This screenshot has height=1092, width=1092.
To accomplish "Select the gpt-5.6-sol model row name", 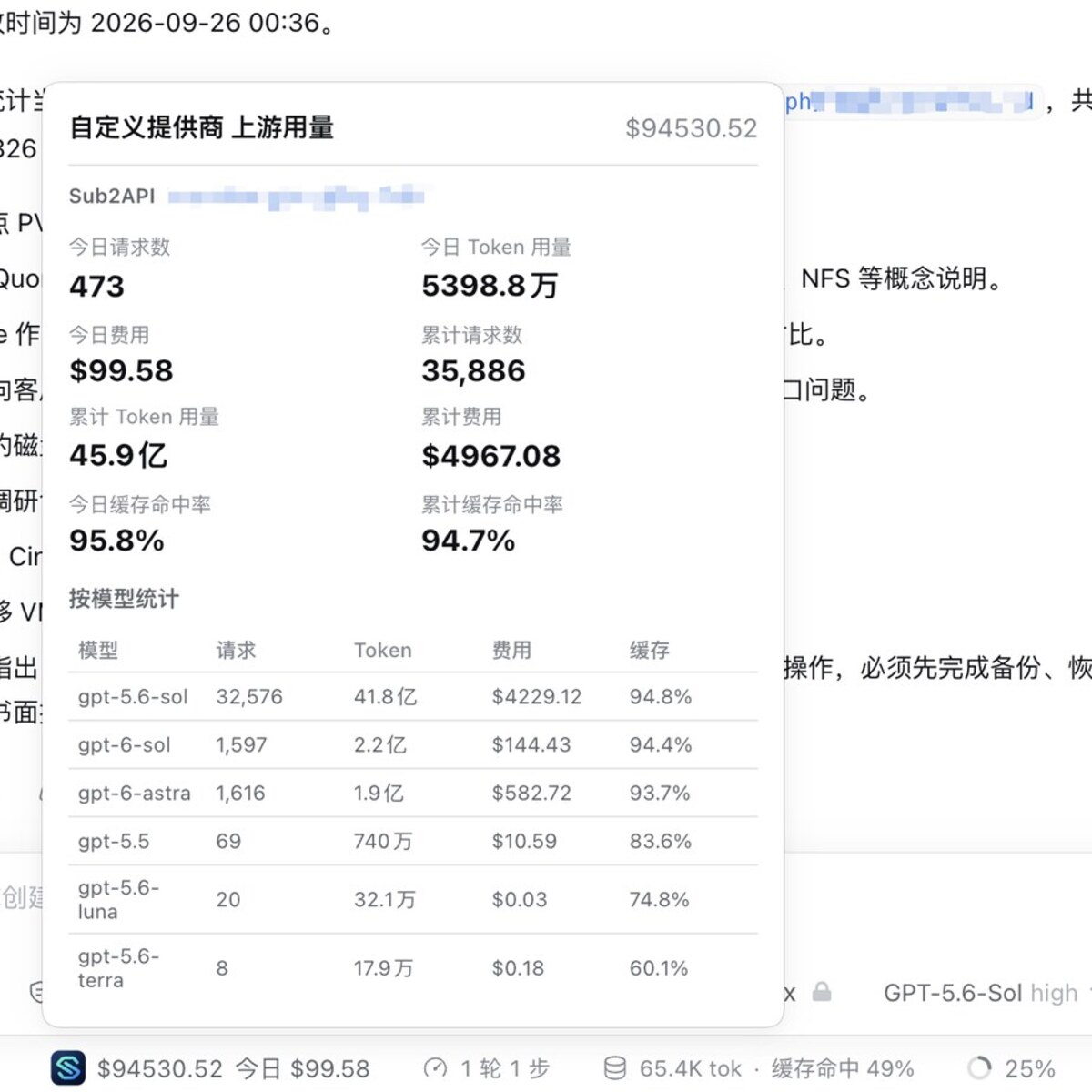I will click(x=133, y=697).
